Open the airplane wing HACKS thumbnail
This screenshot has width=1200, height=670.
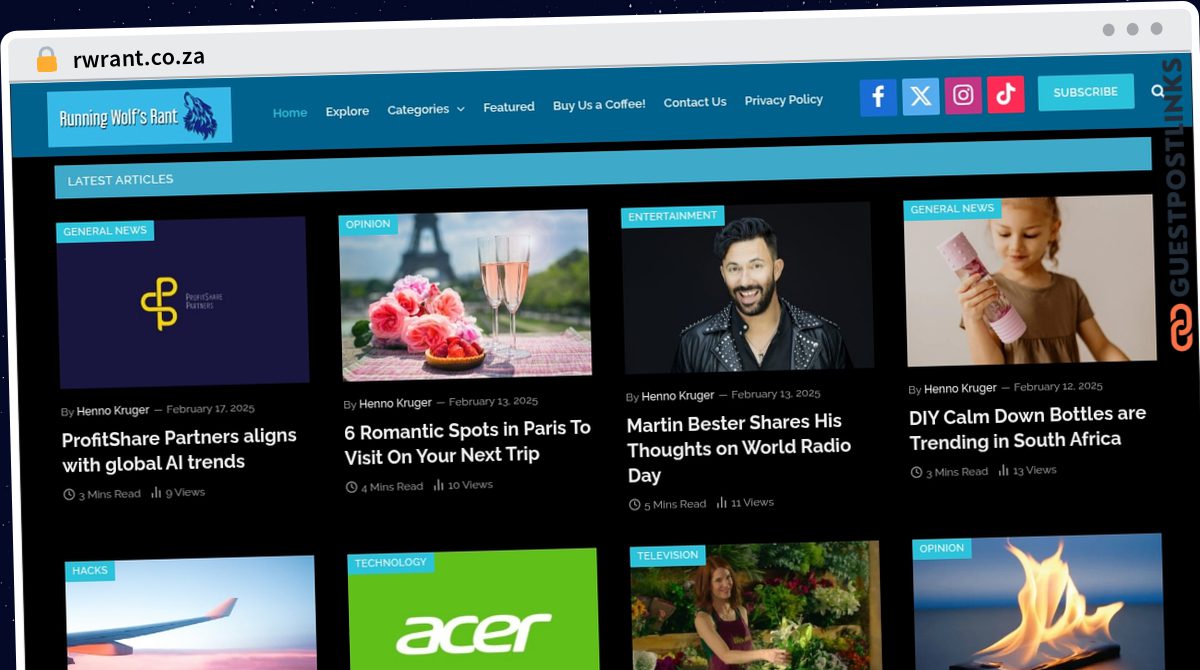coord(191,615)
